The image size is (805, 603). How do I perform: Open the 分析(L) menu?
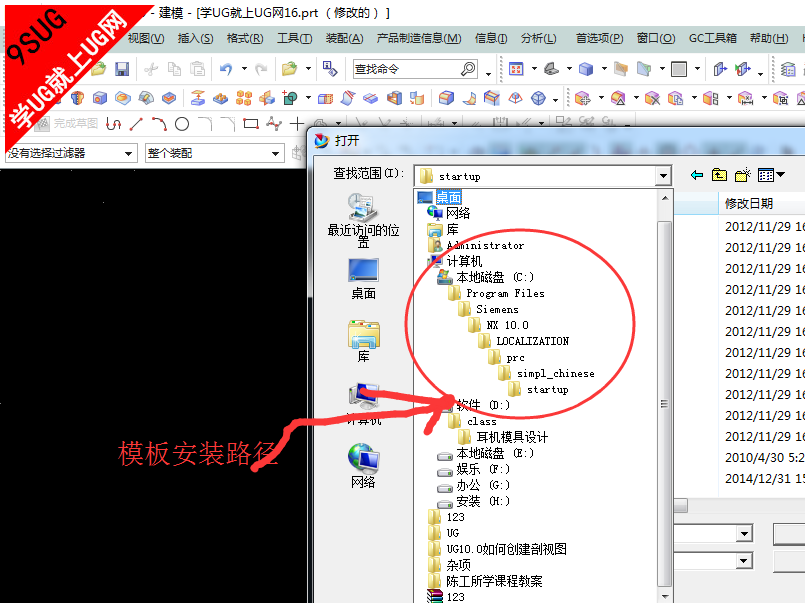(539, 38)
